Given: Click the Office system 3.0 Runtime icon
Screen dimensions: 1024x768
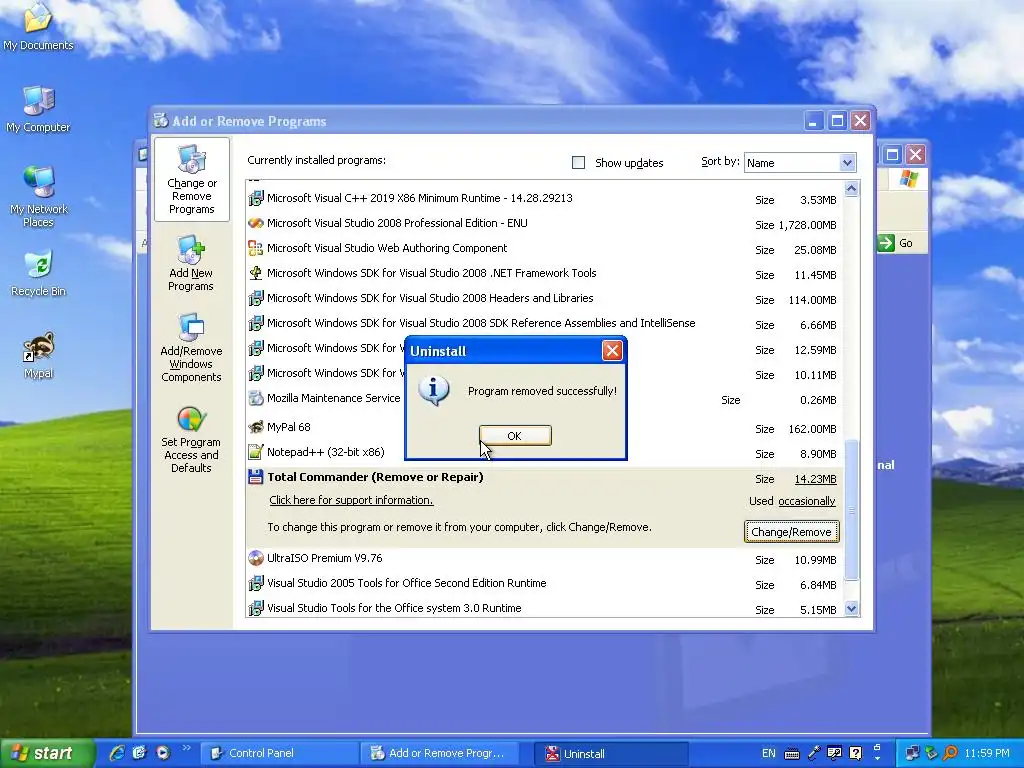Looking at the screenshot, I should [255, 608].
